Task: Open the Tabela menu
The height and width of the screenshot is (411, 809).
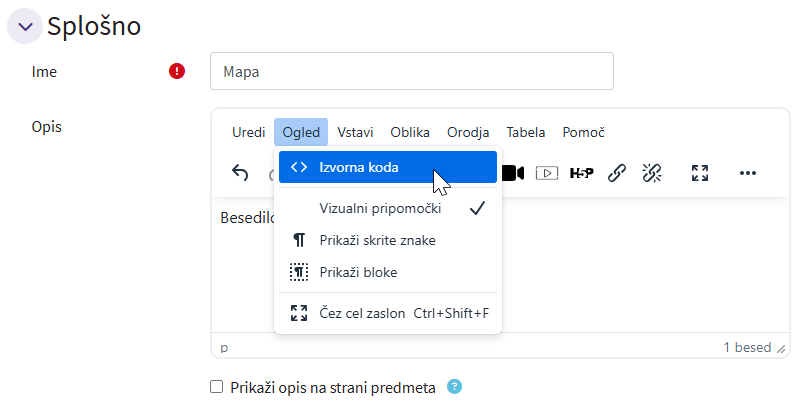Action: click(x=526, y=132)
